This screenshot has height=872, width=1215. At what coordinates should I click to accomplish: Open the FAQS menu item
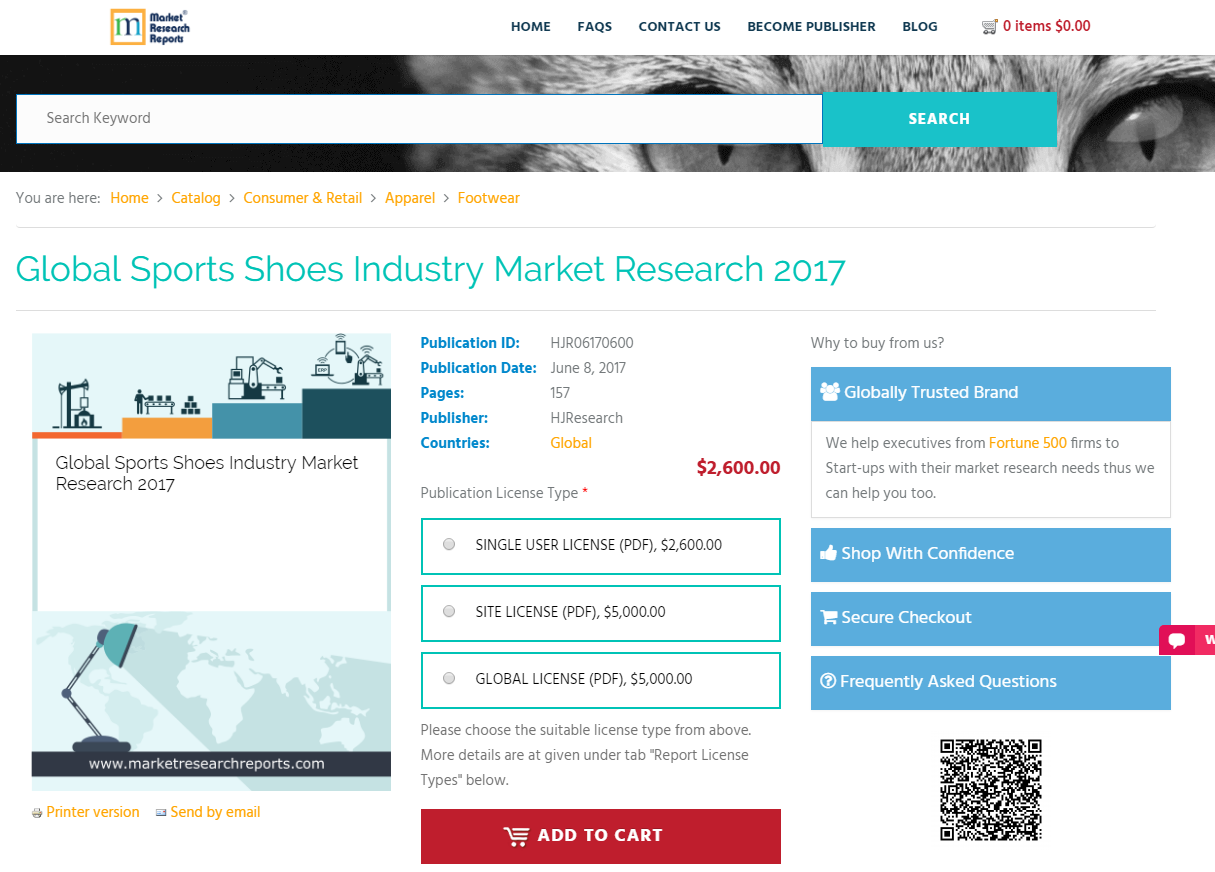[x=595, y=27]
